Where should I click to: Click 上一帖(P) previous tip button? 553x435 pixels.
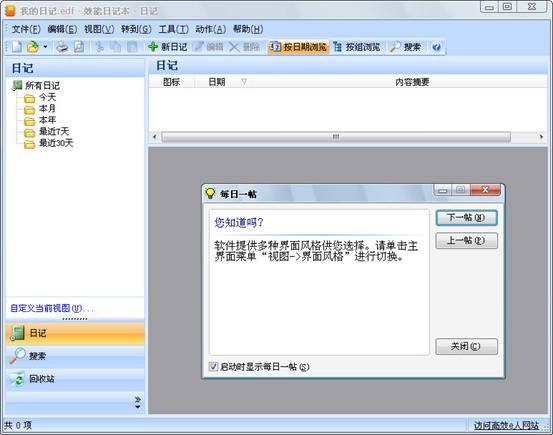click(467, 241)
